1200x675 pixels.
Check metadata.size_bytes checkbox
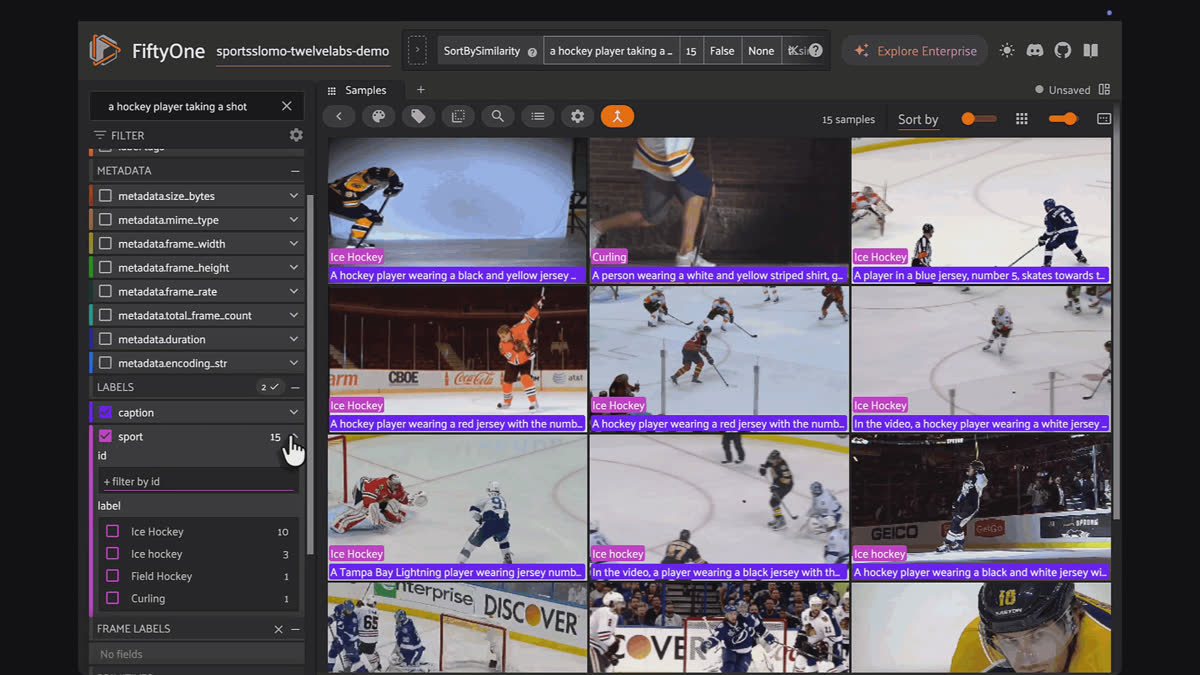105,196
